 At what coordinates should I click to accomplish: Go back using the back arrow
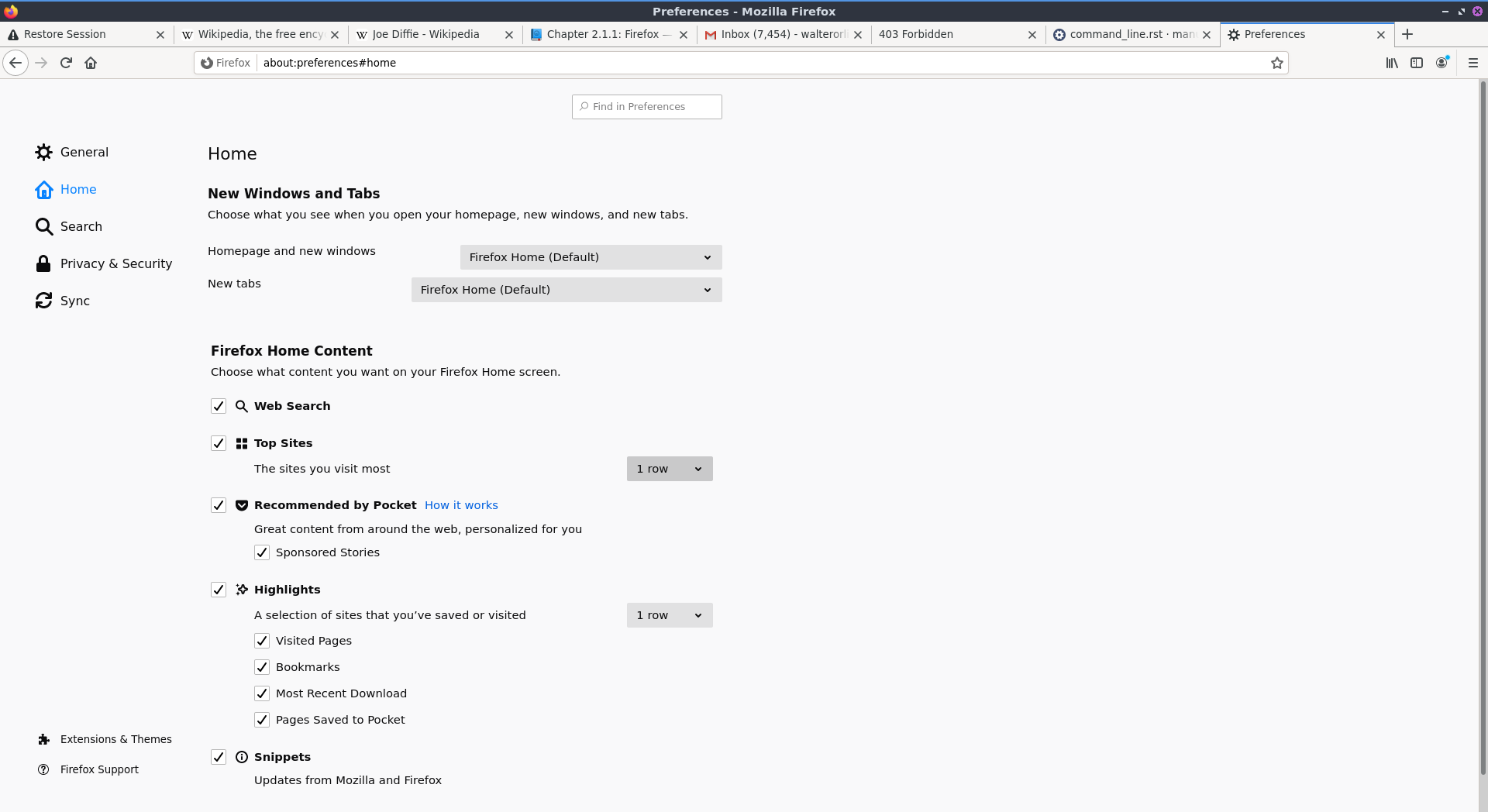[x=15, y=63]
